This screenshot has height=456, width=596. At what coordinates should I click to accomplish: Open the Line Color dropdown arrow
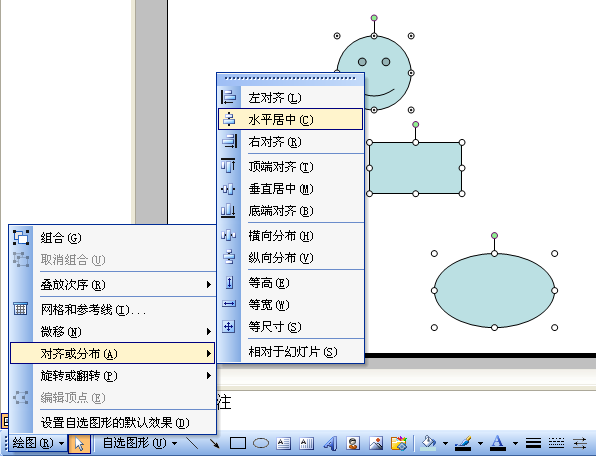click(x=480, y=443)
